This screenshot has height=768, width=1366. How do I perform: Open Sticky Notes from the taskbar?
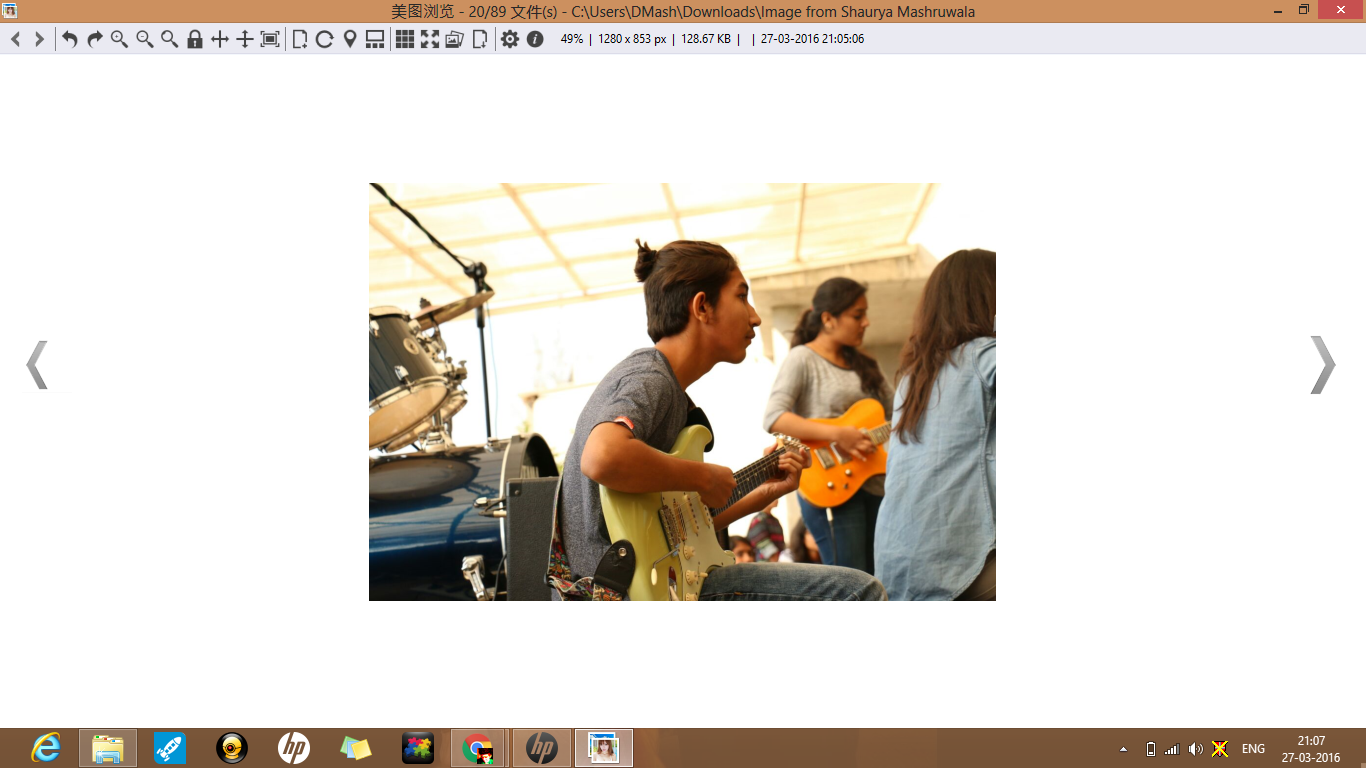356,748
